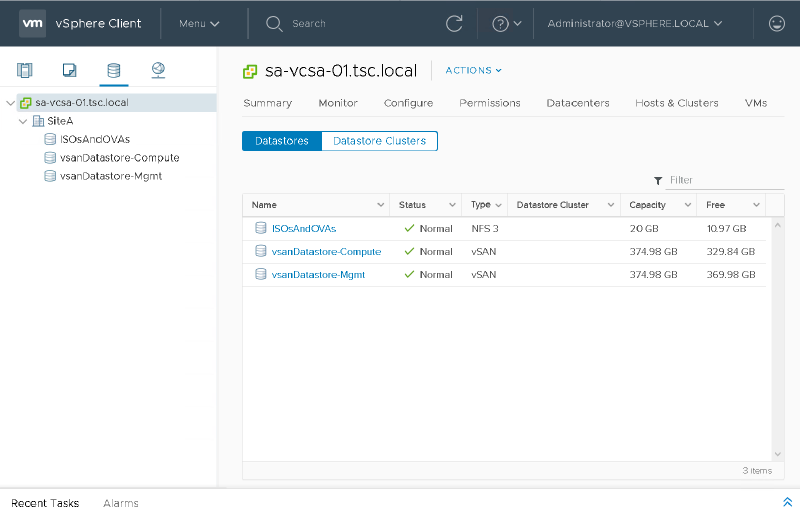This screenshot has height=514, width=800.
Task: Open the Menu dropdown
Action: pos(199,23)
